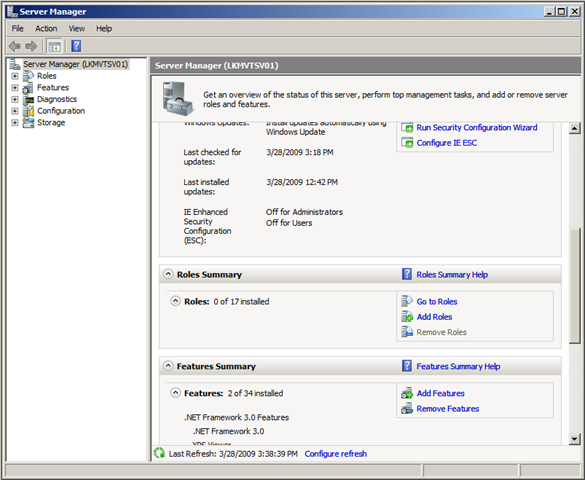This screenshot has height=480, width=585.
Task: Click the Roles node icon in tree
Action: (28, 76)
